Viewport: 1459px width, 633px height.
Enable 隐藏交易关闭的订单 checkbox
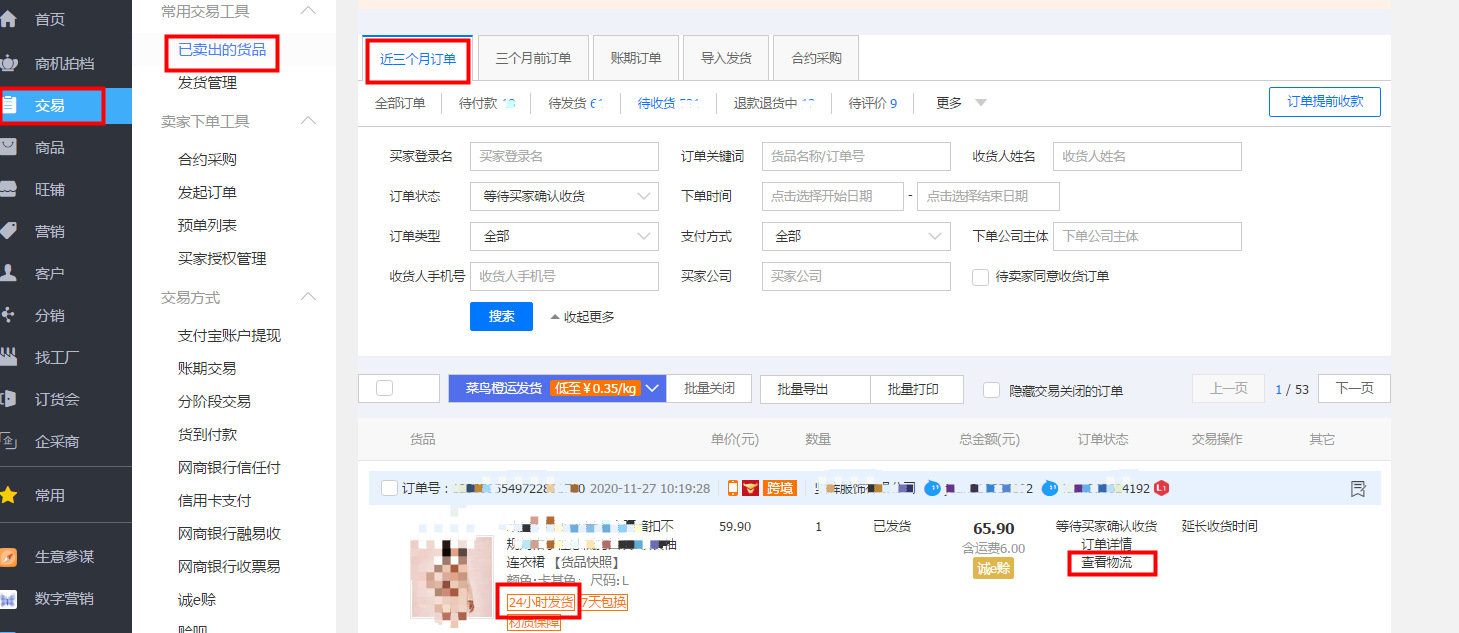pos(990,390)
